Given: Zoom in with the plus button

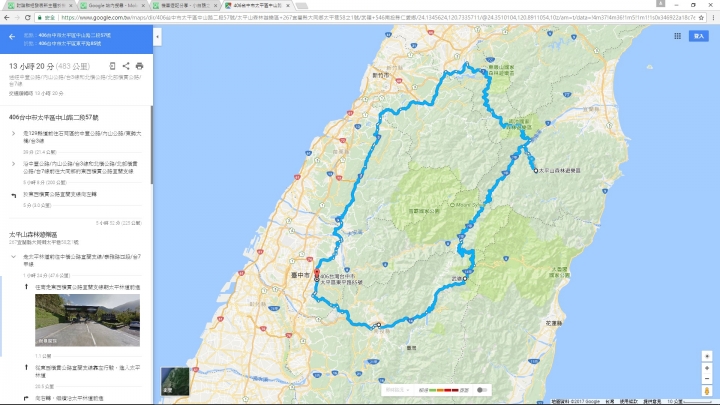Looking at the screenshot, I should pos(707,368).
